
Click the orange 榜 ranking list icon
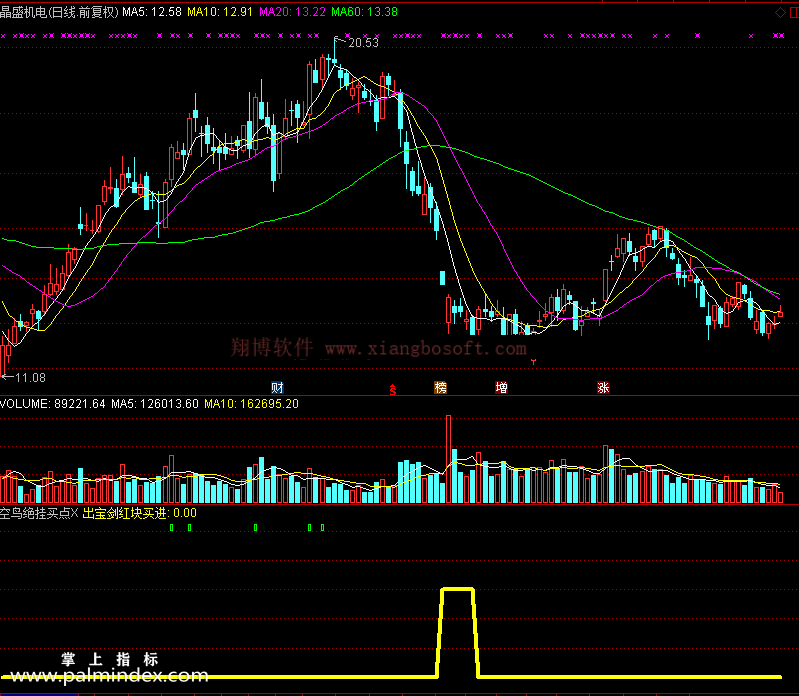tap(440, 388)
